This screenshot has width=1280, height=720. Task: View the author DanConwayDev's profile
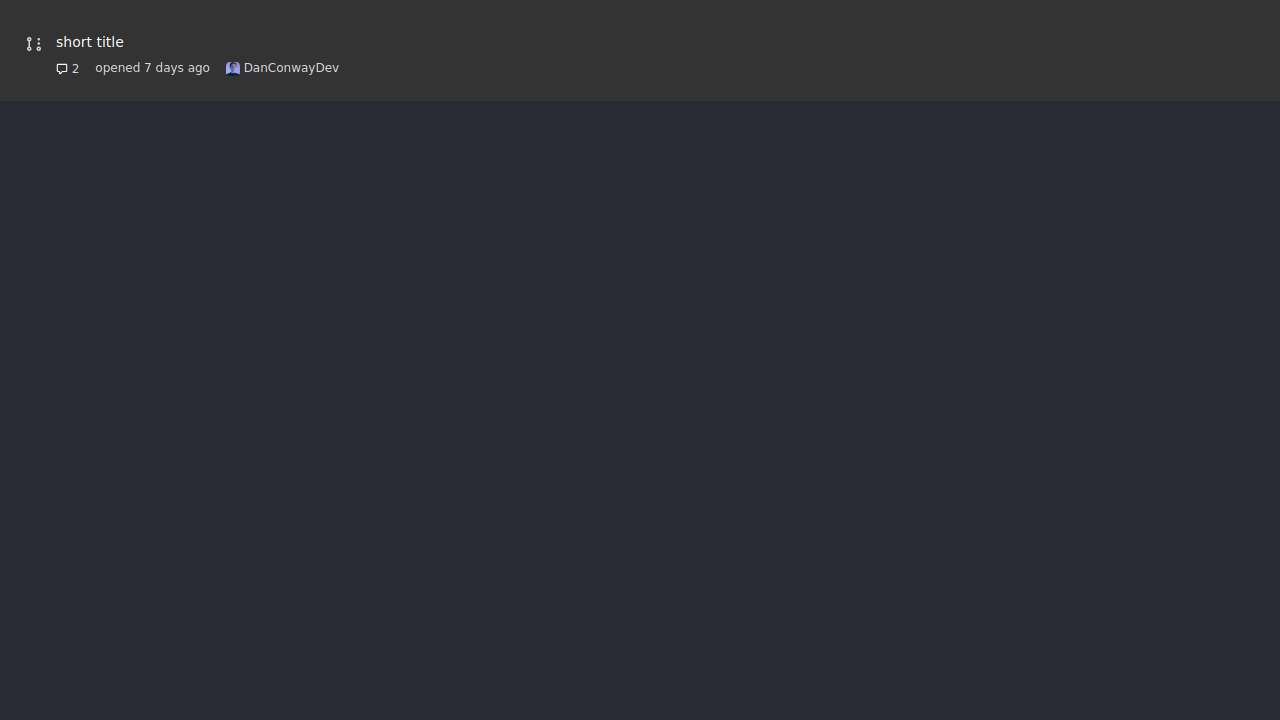(x=291, y=68)
